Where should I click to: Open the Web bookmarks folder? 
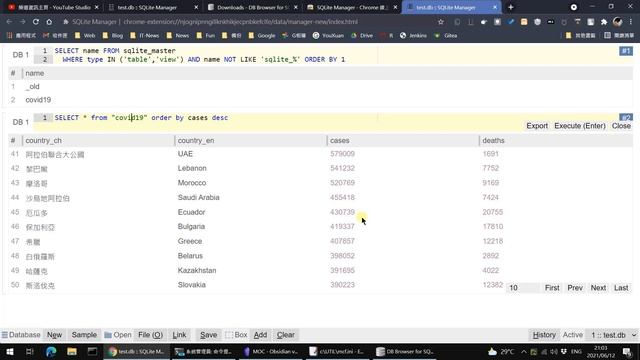point(85,36)
